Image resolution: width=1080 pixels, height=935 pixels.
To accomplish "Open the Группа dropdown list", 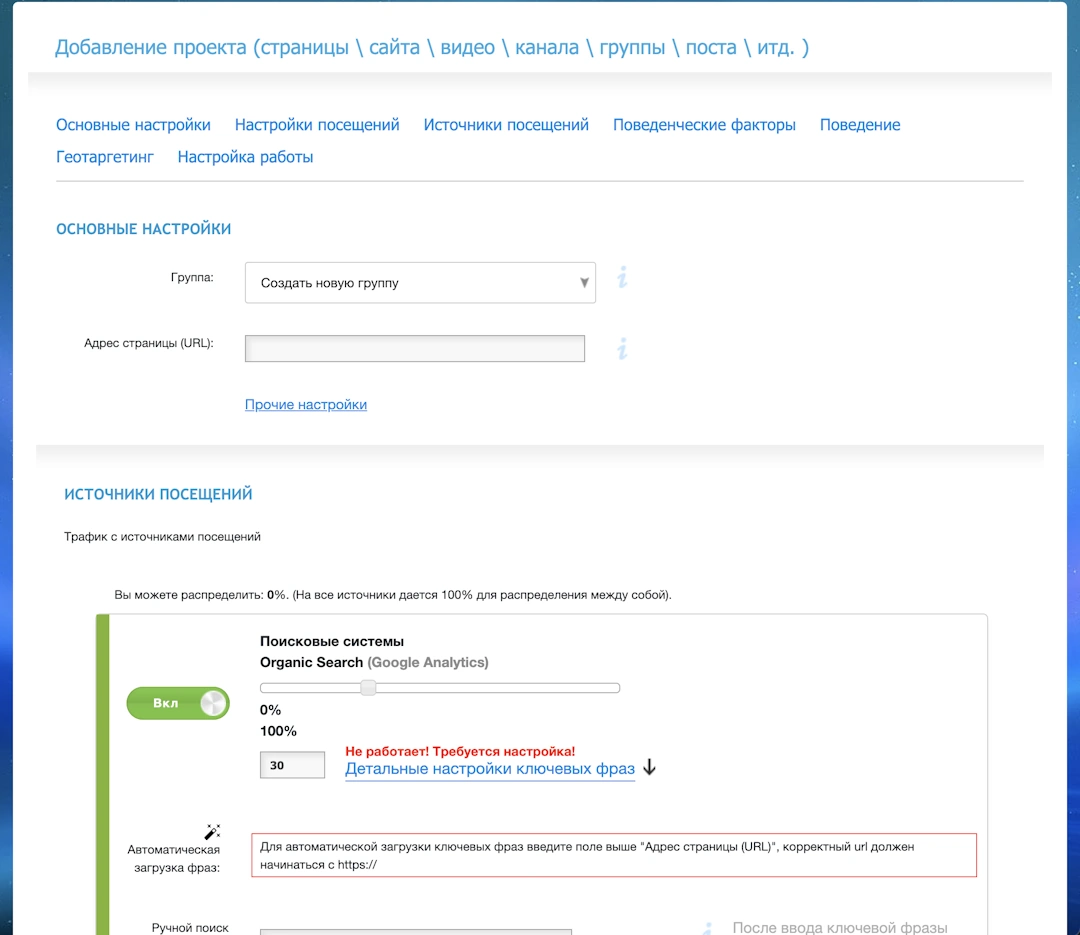I will point(420,283).
